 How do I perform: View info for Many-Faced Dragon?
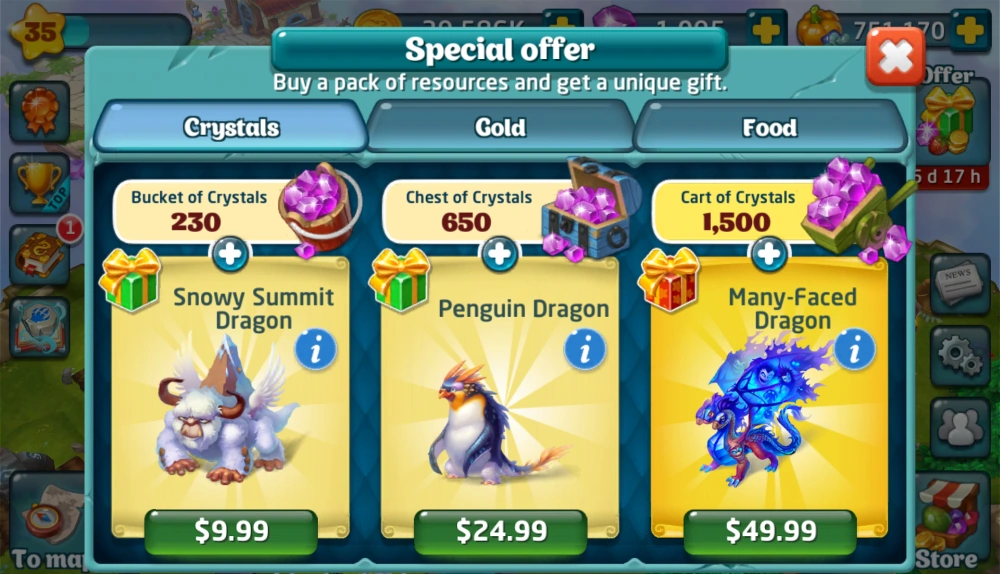(854, 350)
